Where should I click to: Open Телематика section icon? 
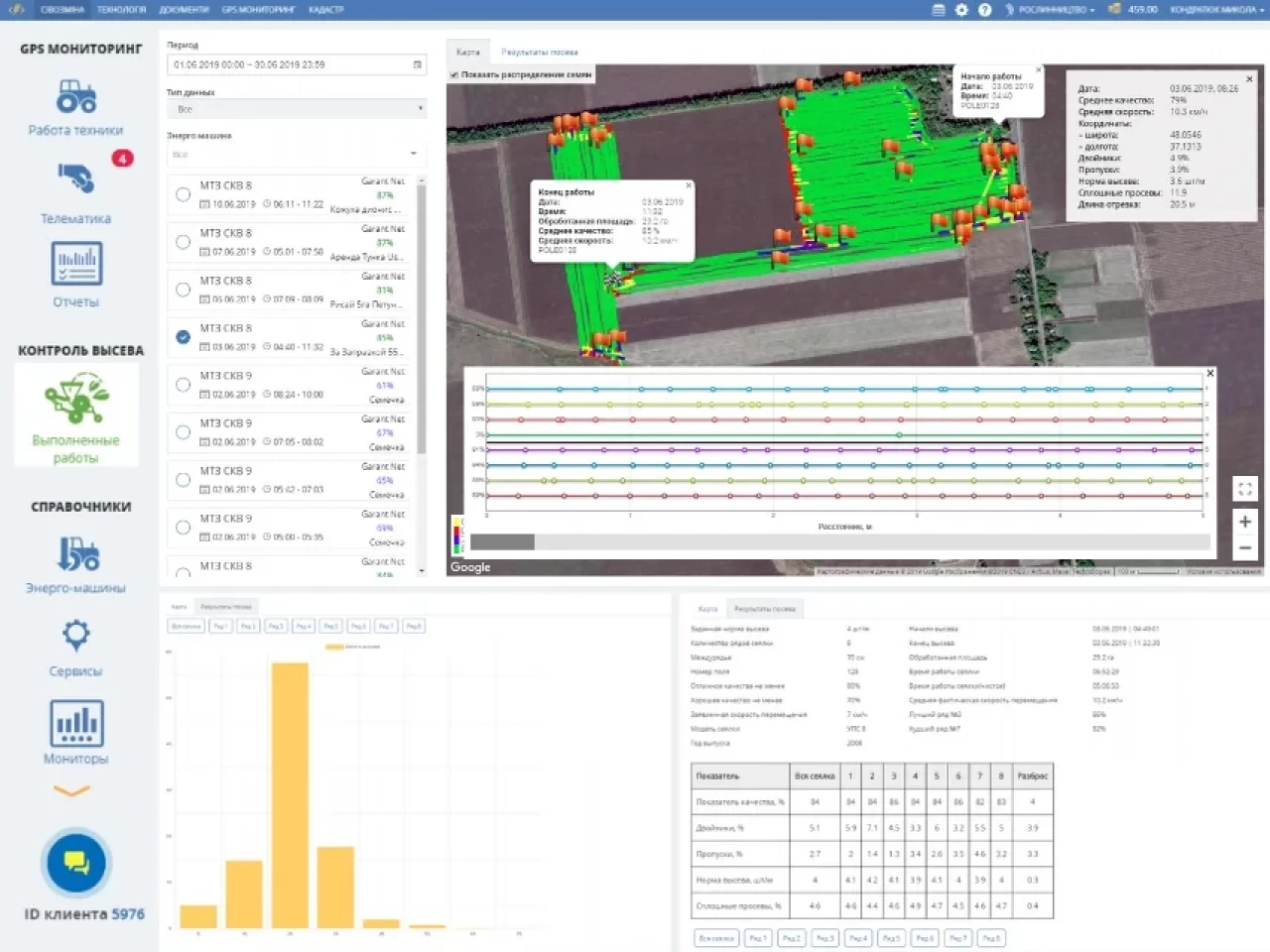[76, 179]
